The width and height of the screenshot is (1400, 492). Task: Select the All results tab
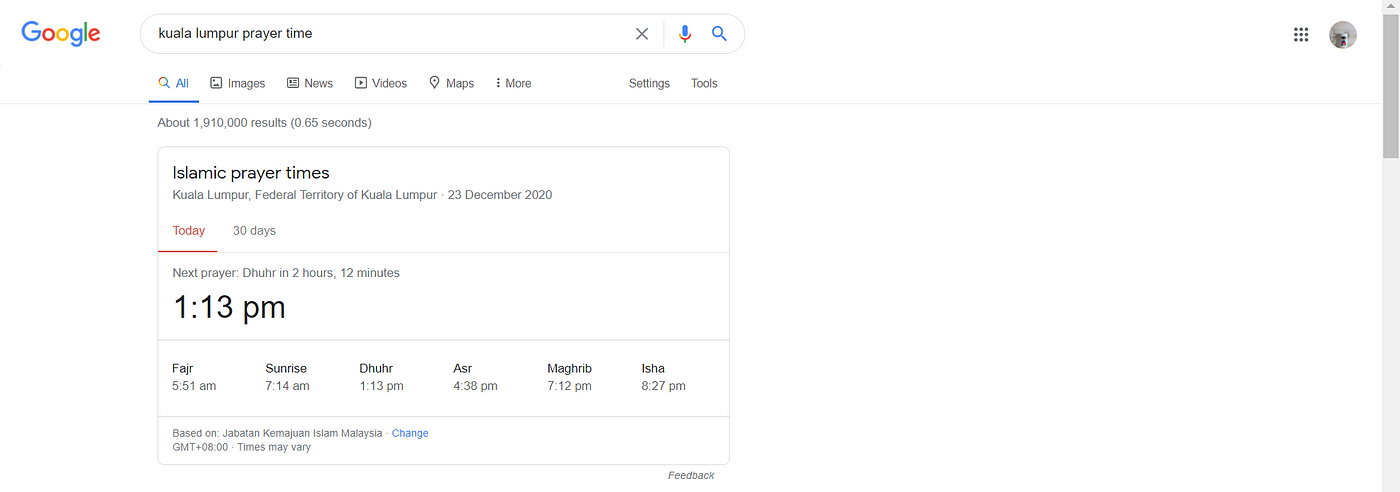[174, 83]
